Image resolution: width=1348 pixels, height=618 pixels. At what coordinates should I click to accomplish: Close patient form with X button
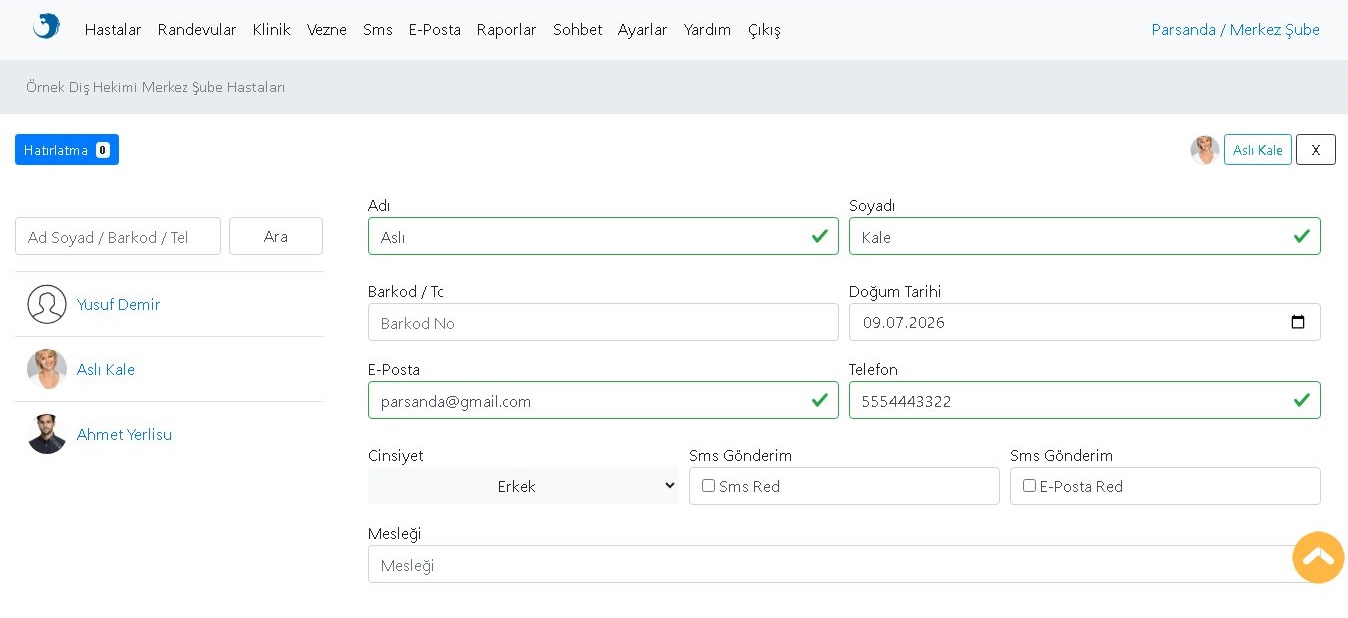[1316, 150]
